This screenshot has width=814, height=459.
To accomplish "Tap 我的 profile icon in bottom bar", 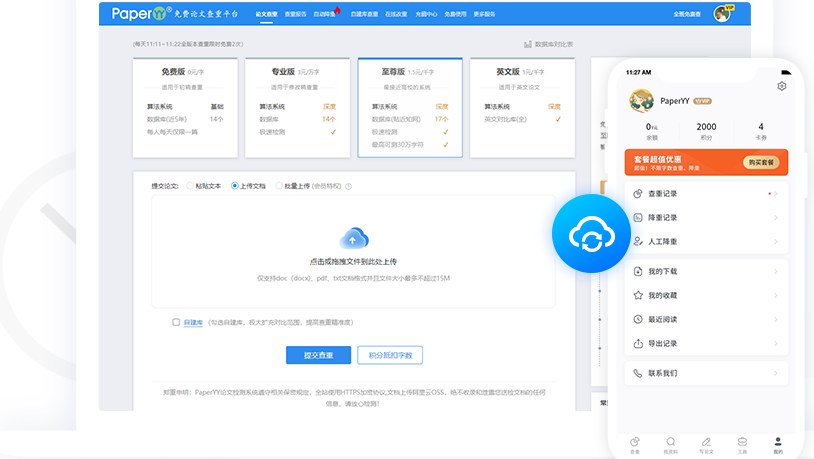I will 778,442.
